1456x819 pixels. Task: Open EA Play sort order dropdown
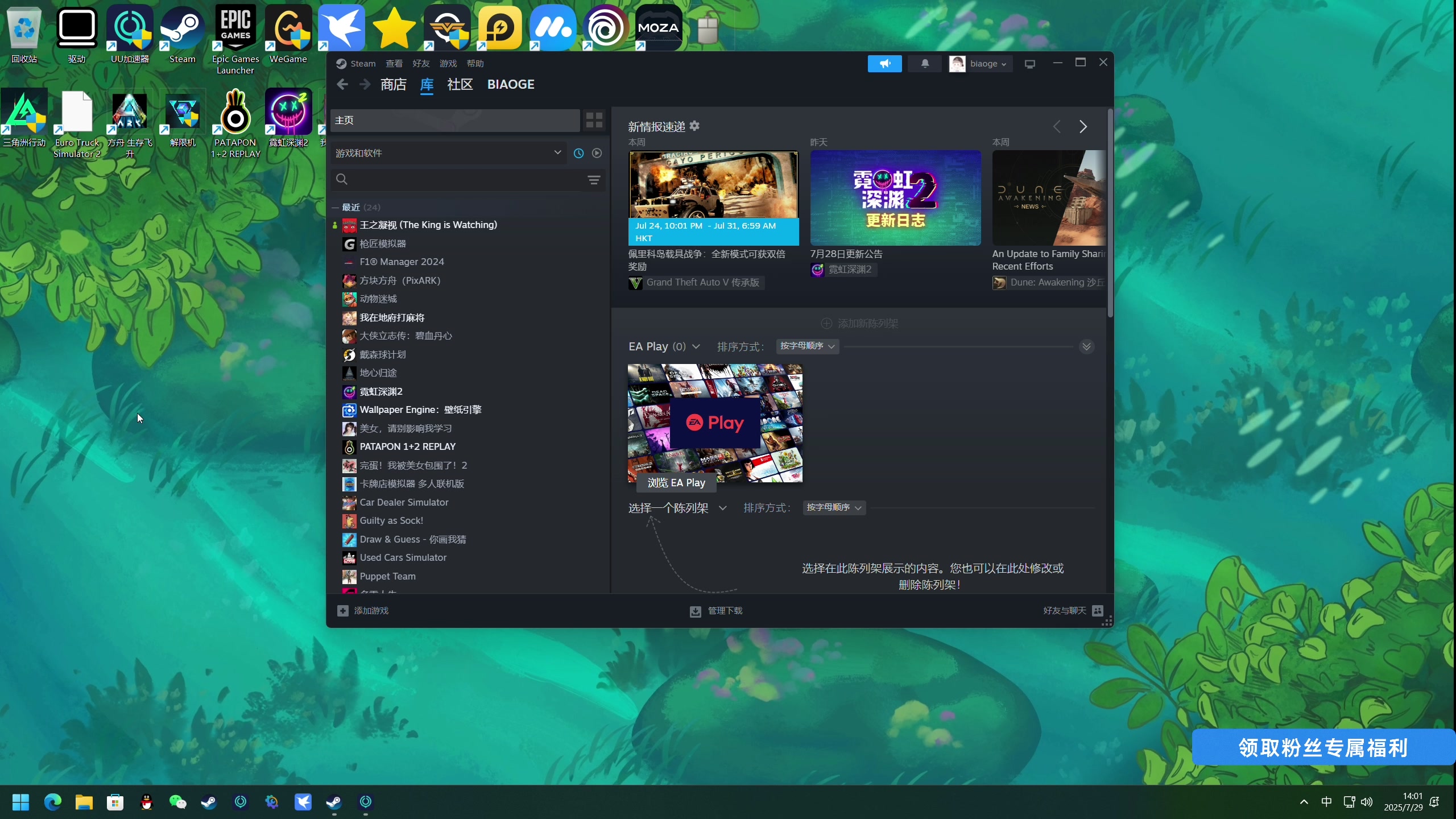pos(807,346)
